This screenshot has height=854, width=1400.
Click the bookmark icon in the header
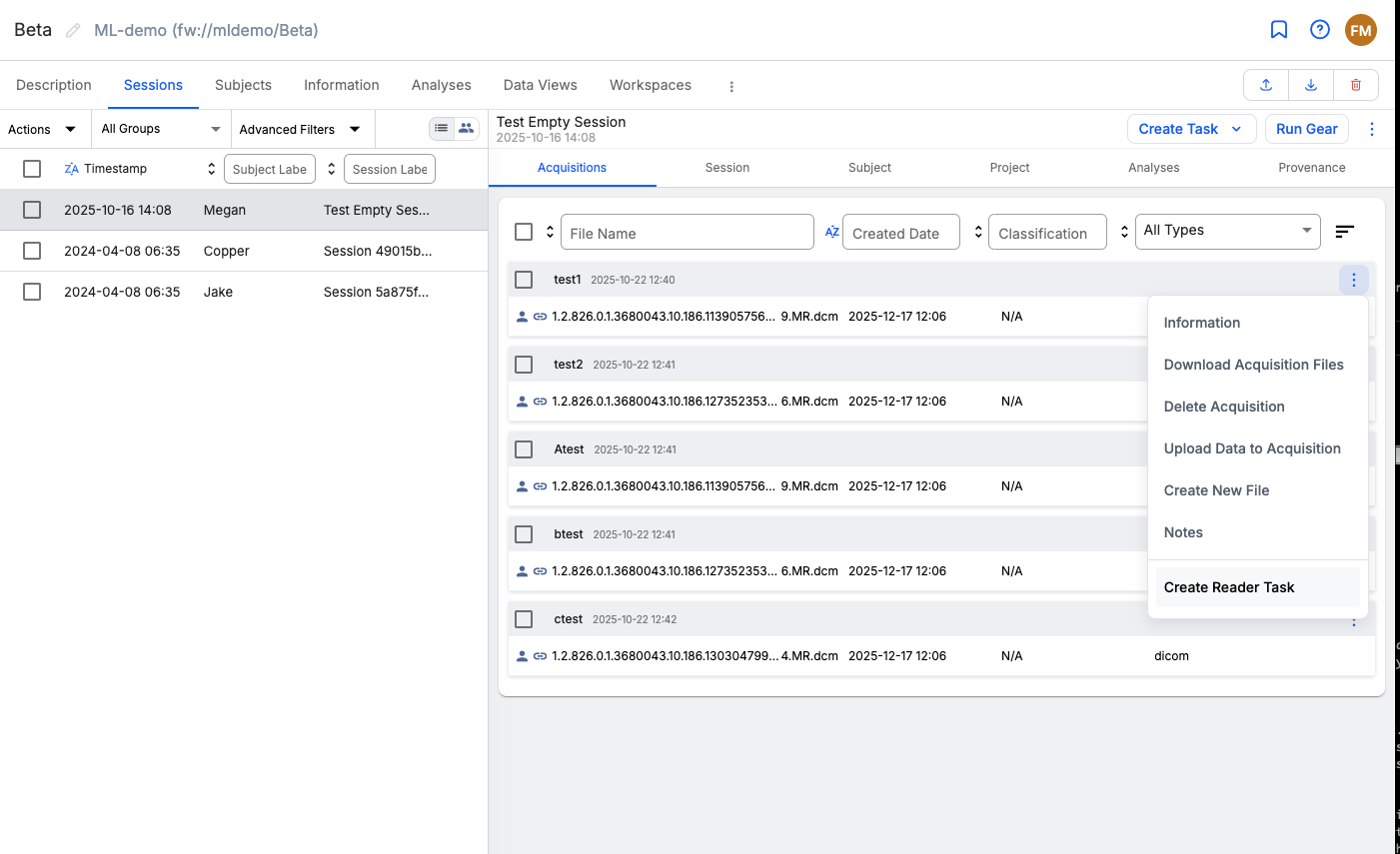coord(1278,29)
